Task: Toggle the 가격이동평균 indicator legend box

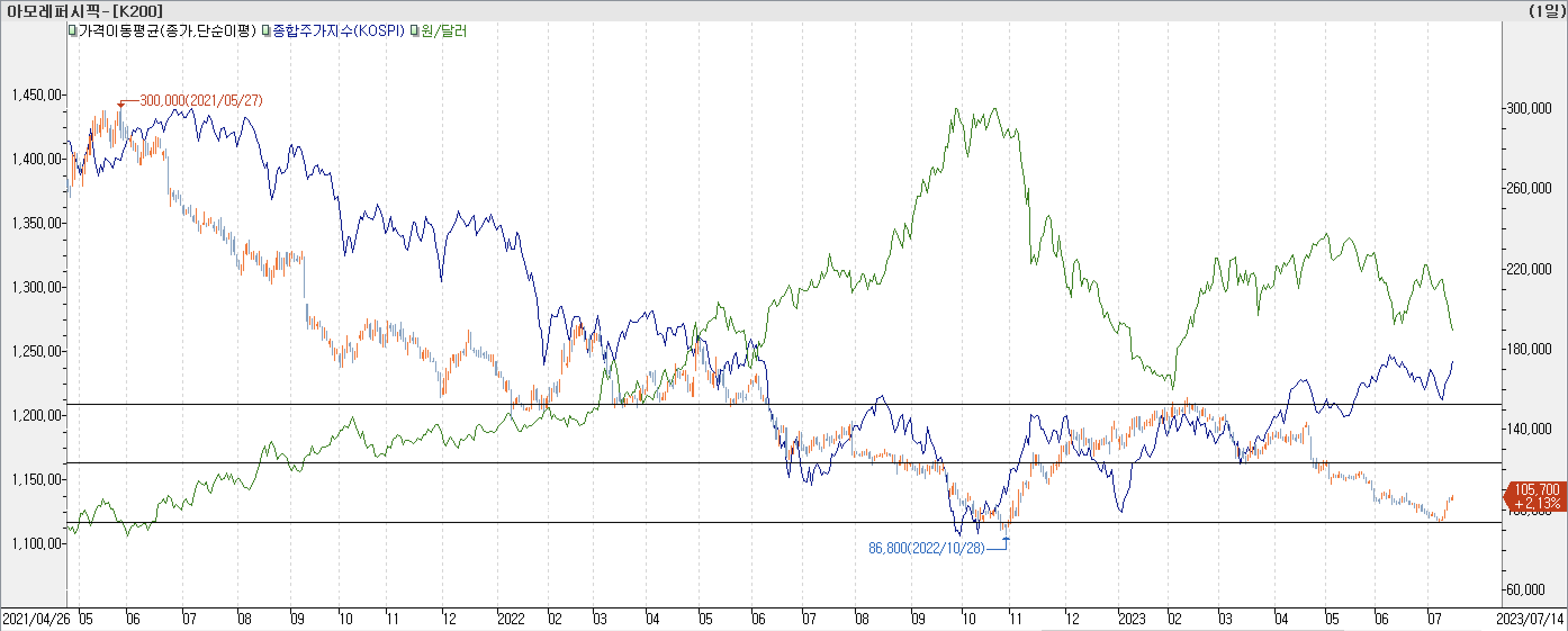Action: click(x=73, y=30)
